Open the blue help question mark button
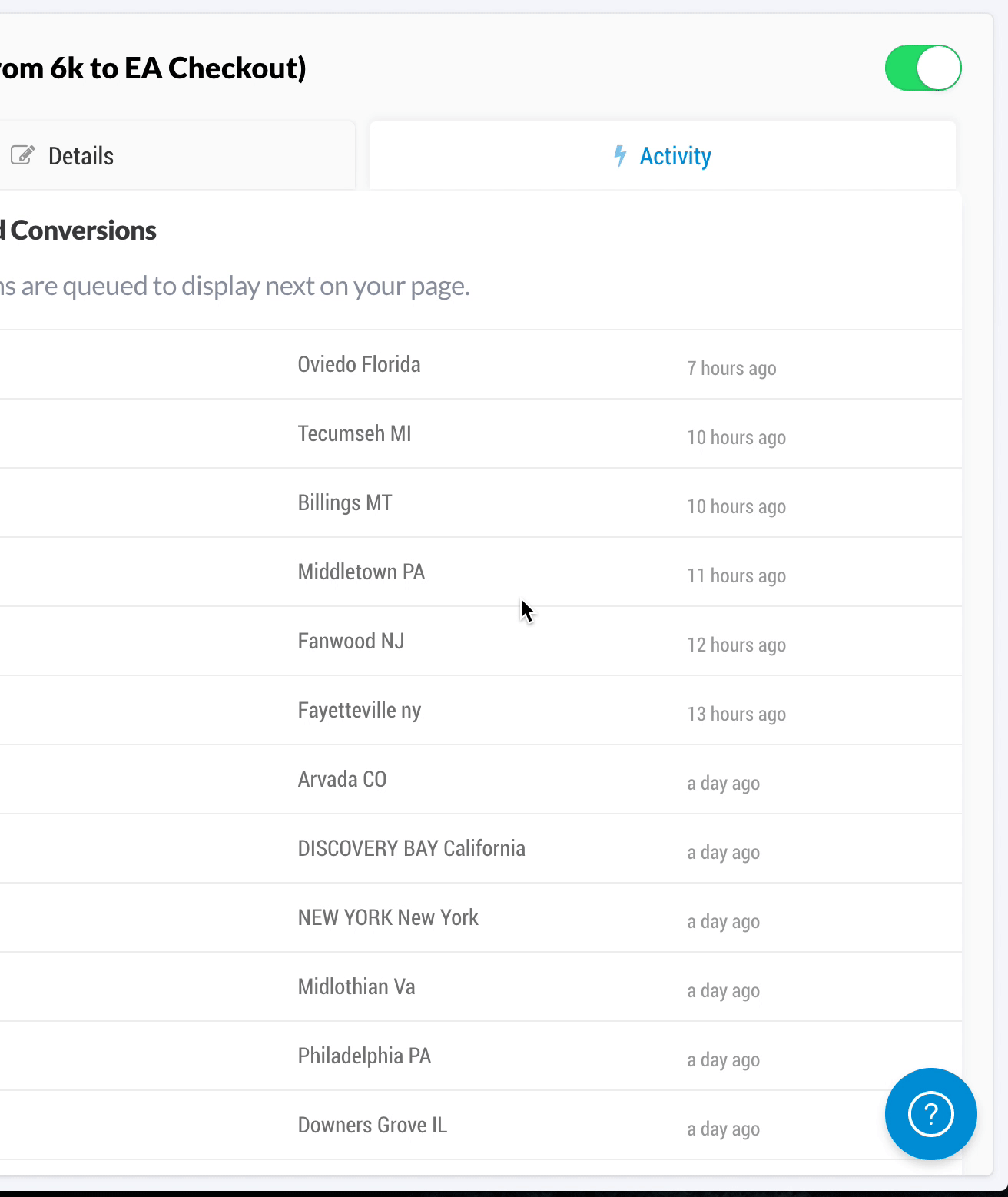 (930, 1113)
